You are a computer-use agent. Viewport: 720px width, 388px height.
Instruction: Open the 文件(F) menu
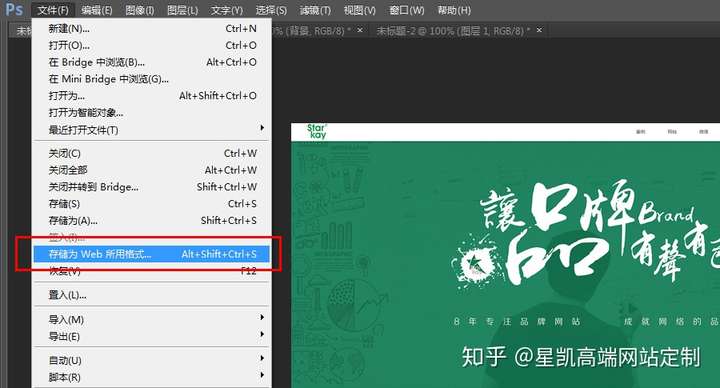pos(53,10)
